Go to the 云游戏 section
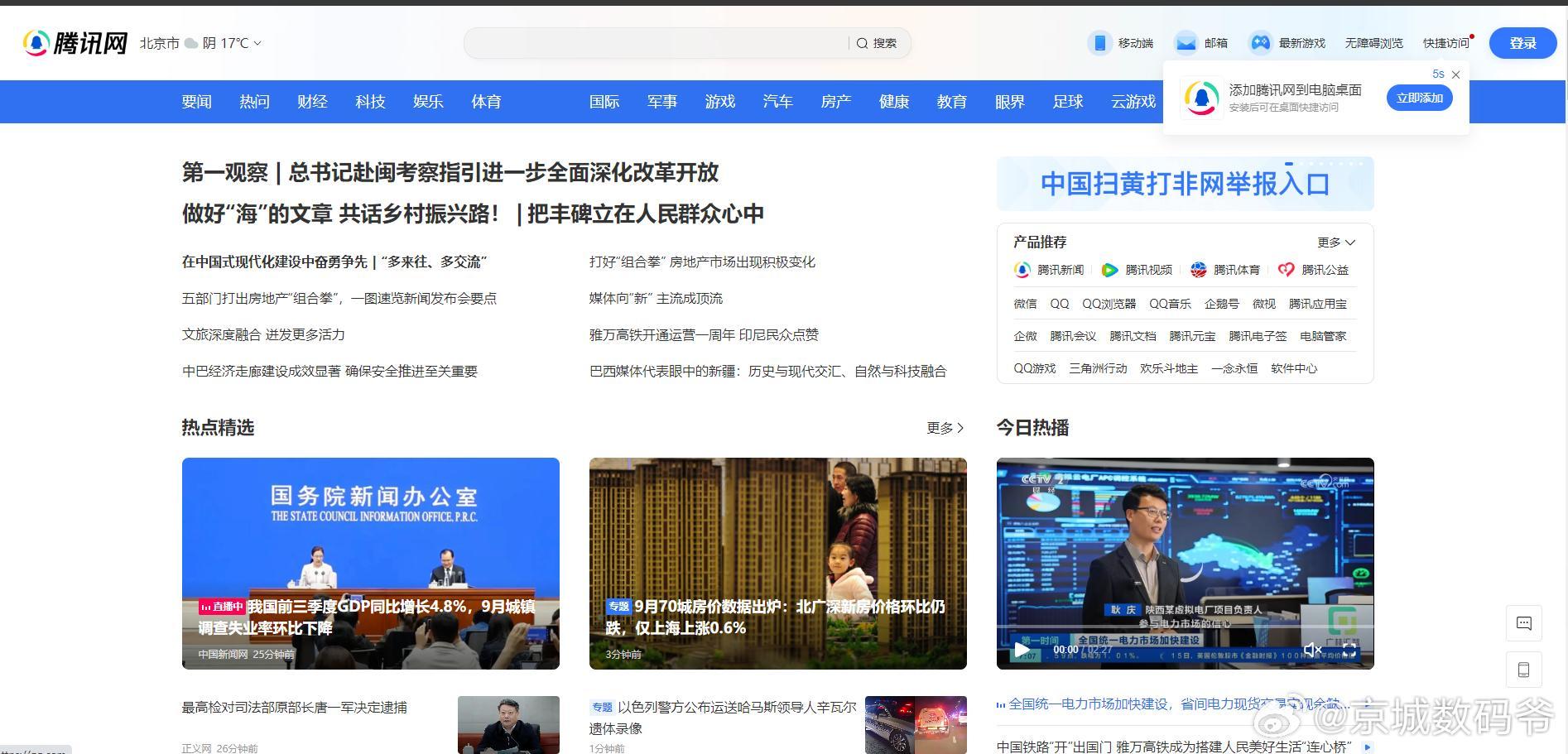1568x754 pixels. 1133,102
